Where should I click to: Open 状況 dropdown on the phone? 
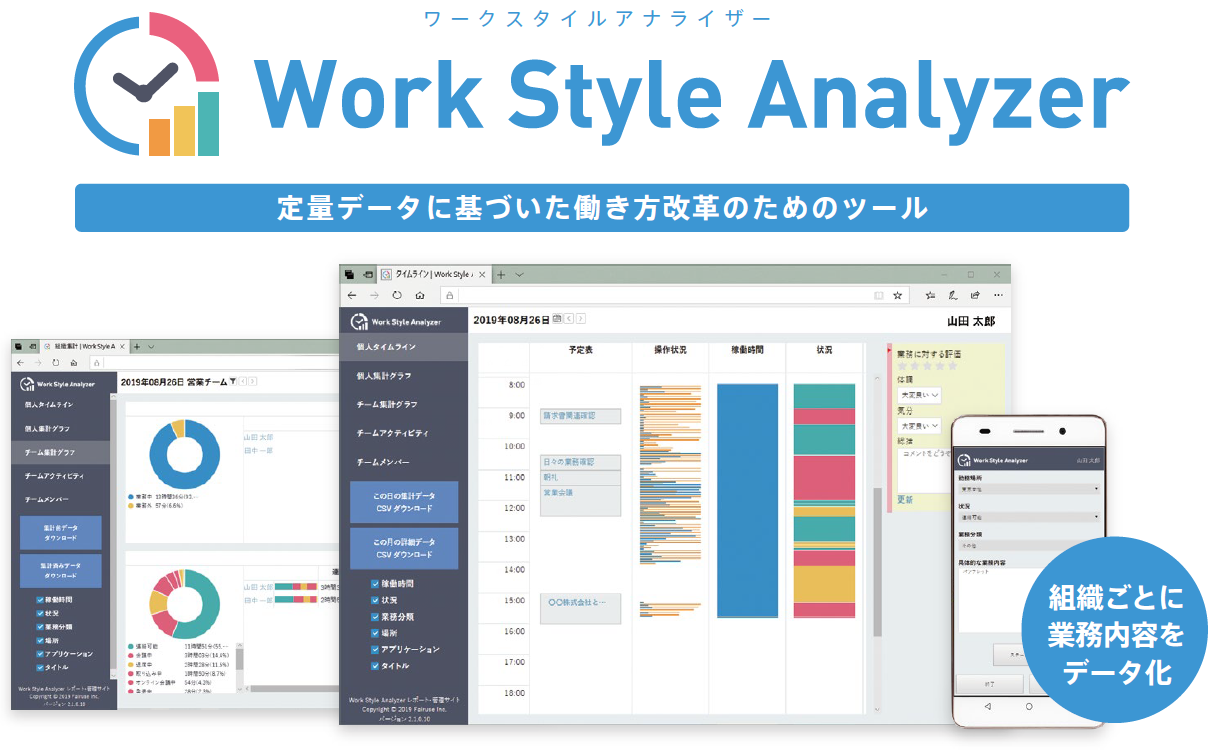[1029, 518]
